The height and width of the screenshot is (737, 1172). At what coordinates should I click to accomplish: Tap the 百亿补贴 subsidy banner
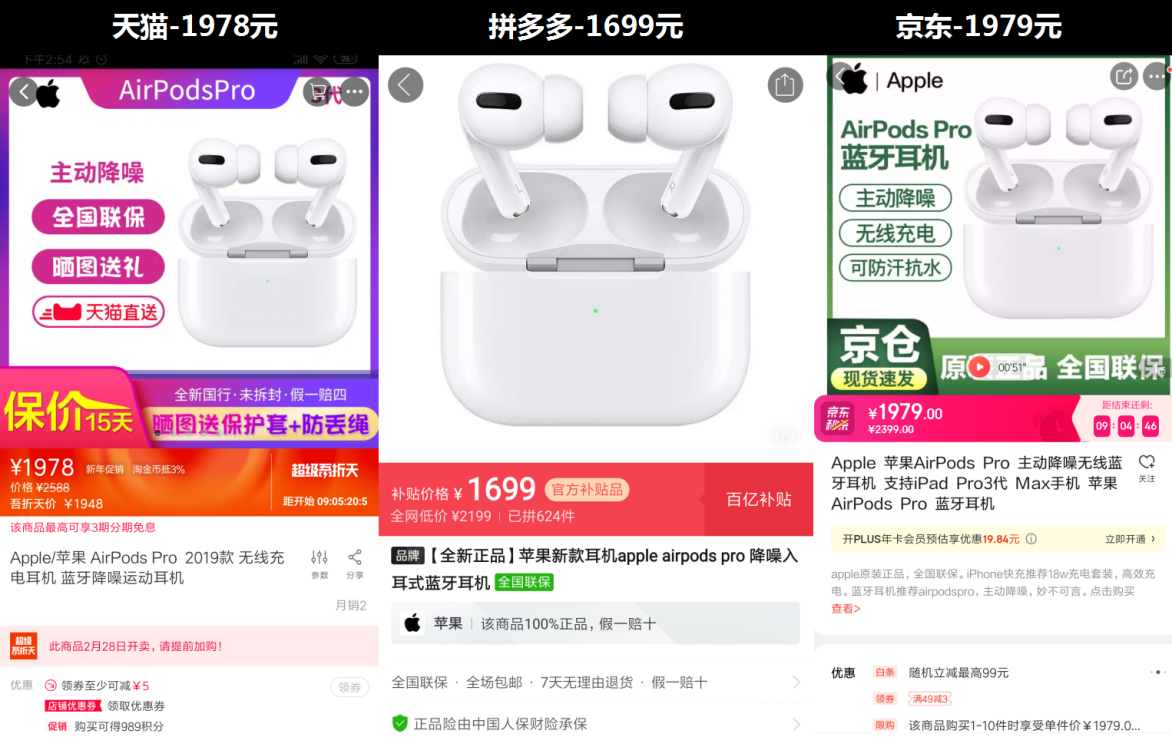tap(758, 499)
